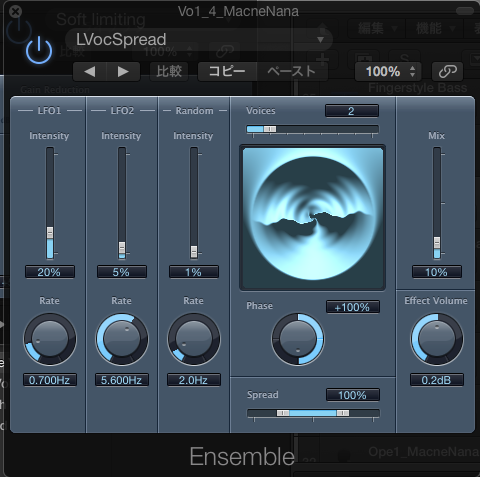This screenshot has height=477, width=480.
Task: Close the plugin window with the X button
Action: pos(15,12)
